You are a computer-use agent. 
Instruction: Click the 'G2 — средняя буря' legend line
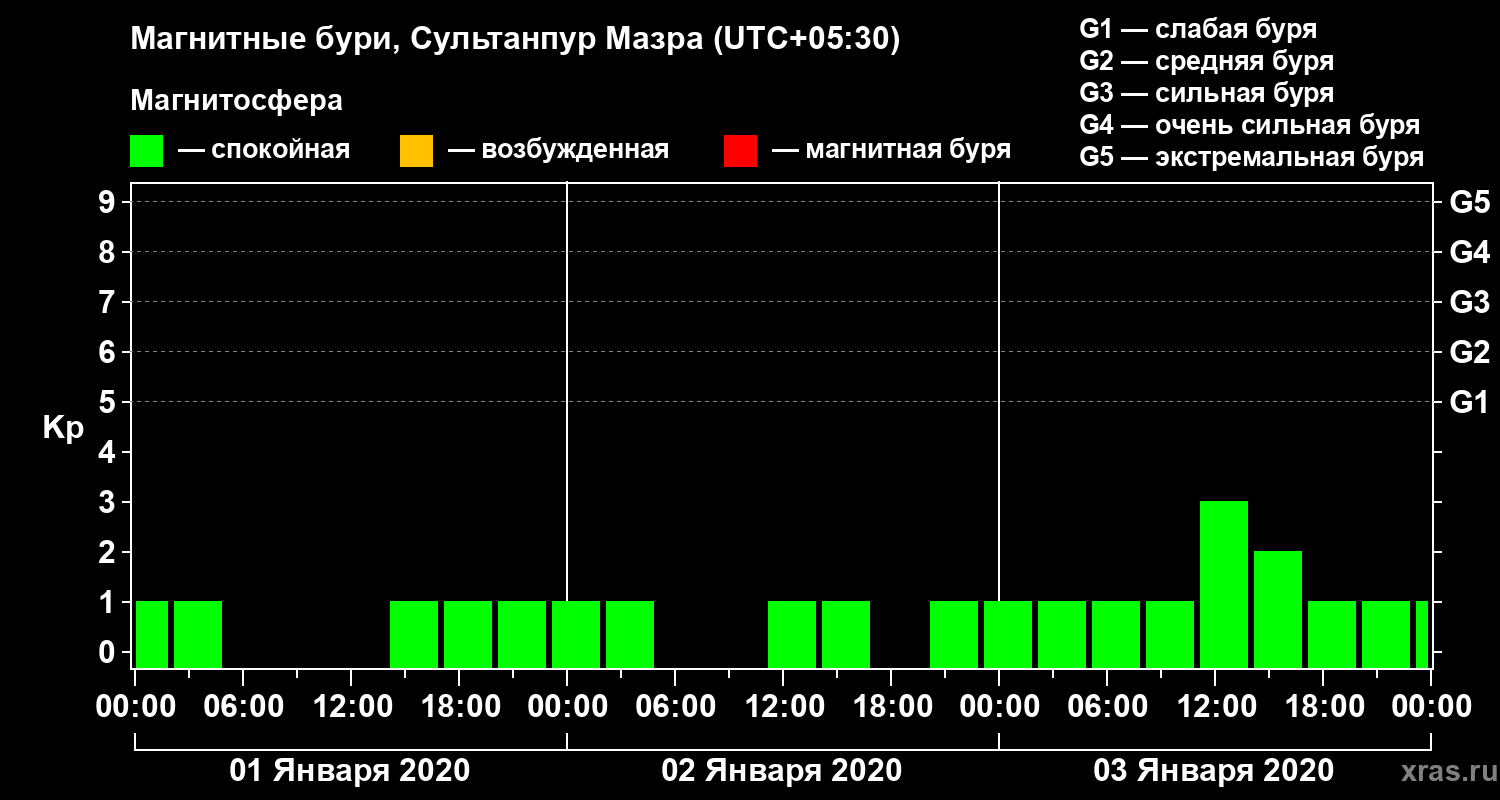click(1207, 61)
